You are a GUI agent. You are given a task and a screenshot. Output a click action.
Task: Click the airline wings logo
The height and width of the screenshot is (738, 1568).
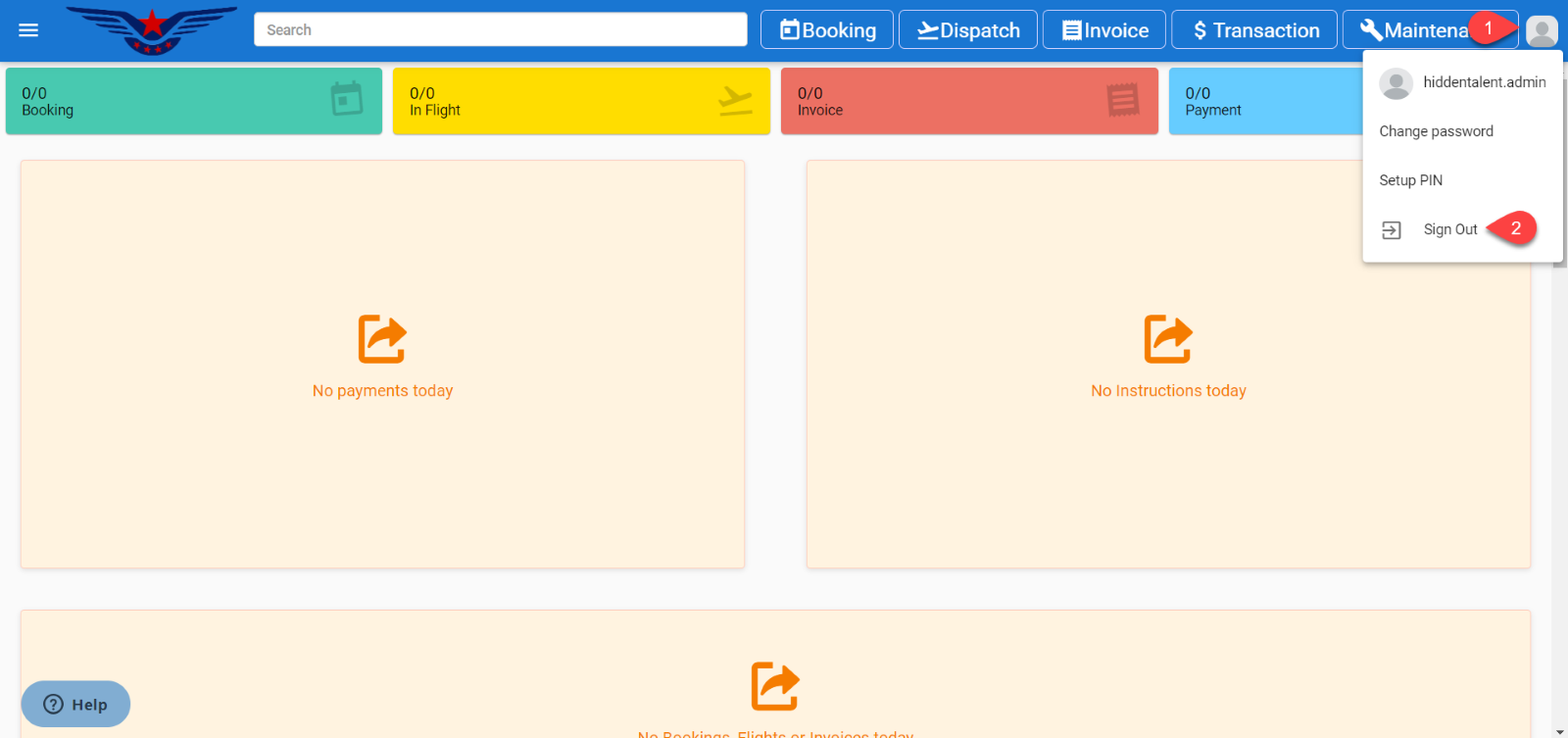click(152, 30)
